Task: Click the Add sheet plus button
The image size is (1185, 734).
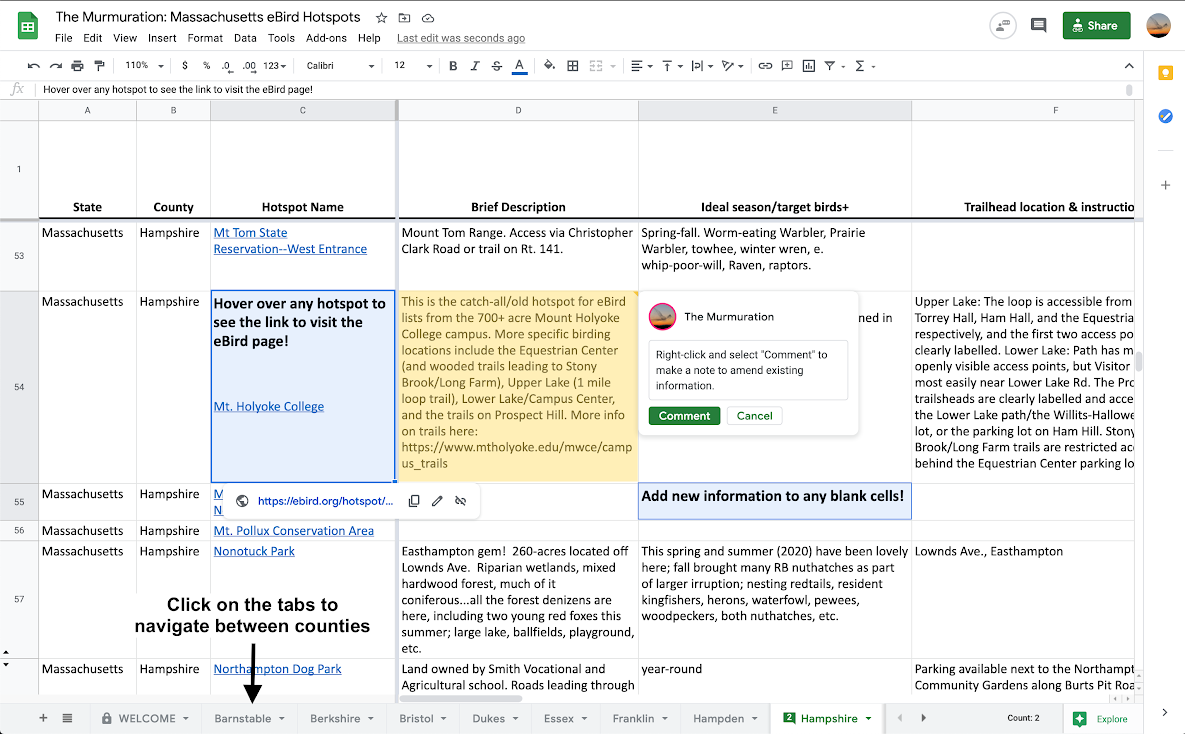Action: click(x=43, y=718)
